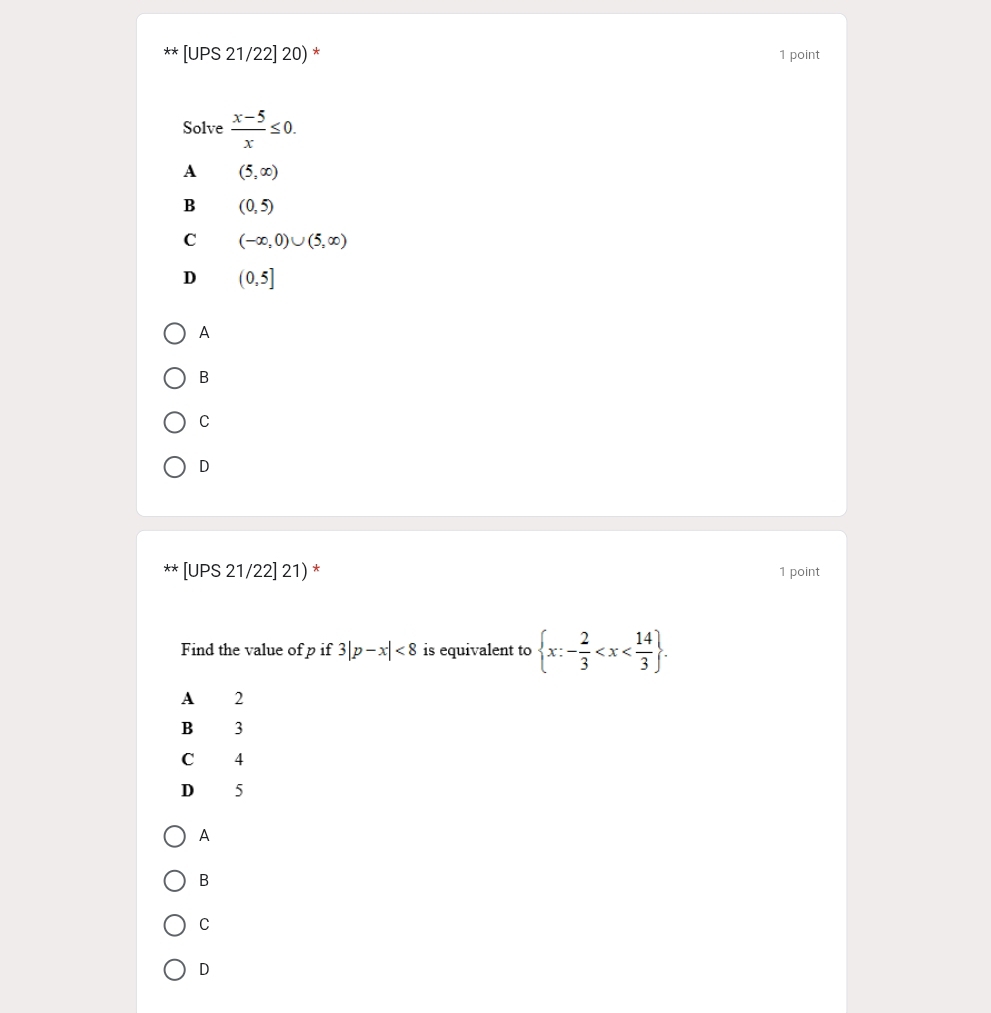Image resolution: width=991 pixels, height=1013 pixels.
Task: Select answer A for question 21
Action: [x=175, y=836]
